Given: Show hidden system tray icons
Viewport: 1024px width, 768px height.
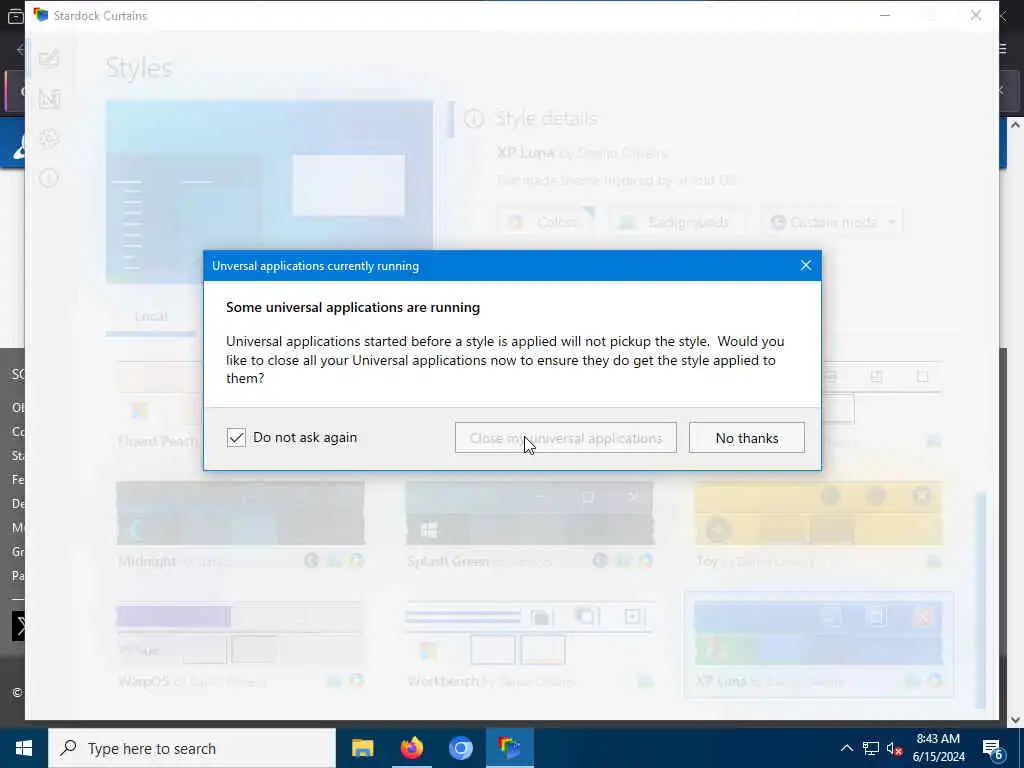Looking at the screenshot, I should click(846, 748).
